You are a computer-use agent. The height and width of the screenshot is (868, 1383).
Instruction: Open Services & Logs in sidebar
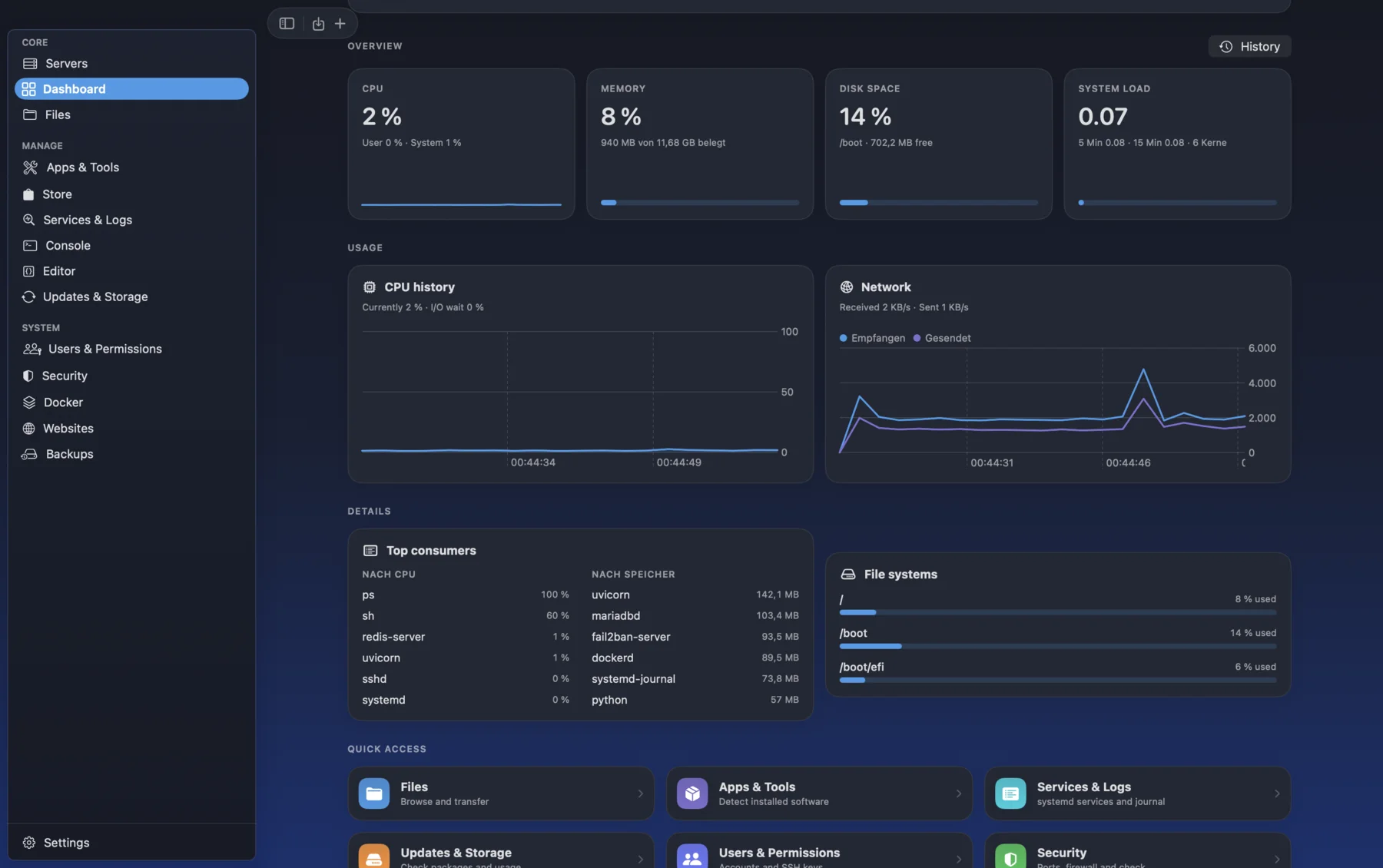[131, 220]
